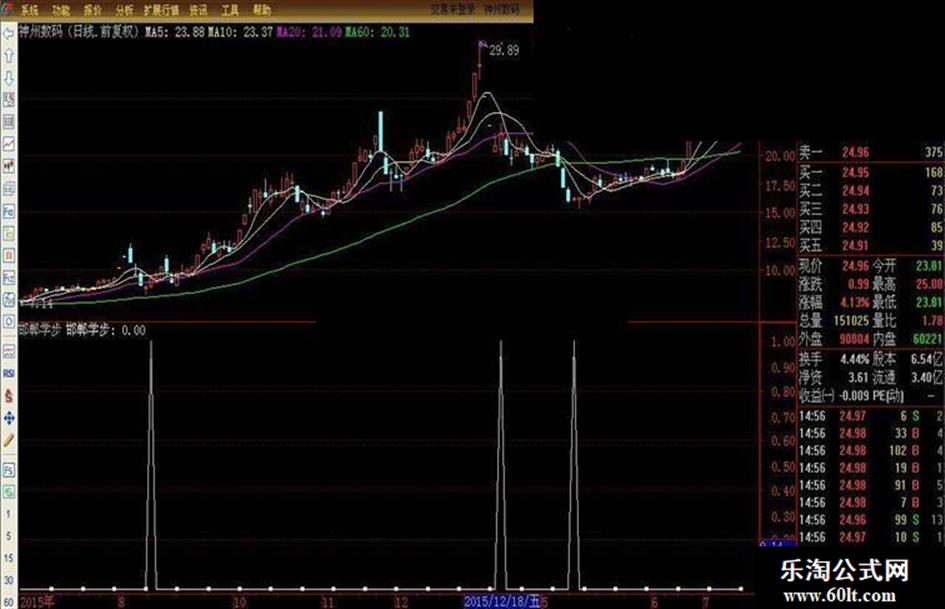
Task: Click the 涨跌 value 0.99
Action: point(858,284)
